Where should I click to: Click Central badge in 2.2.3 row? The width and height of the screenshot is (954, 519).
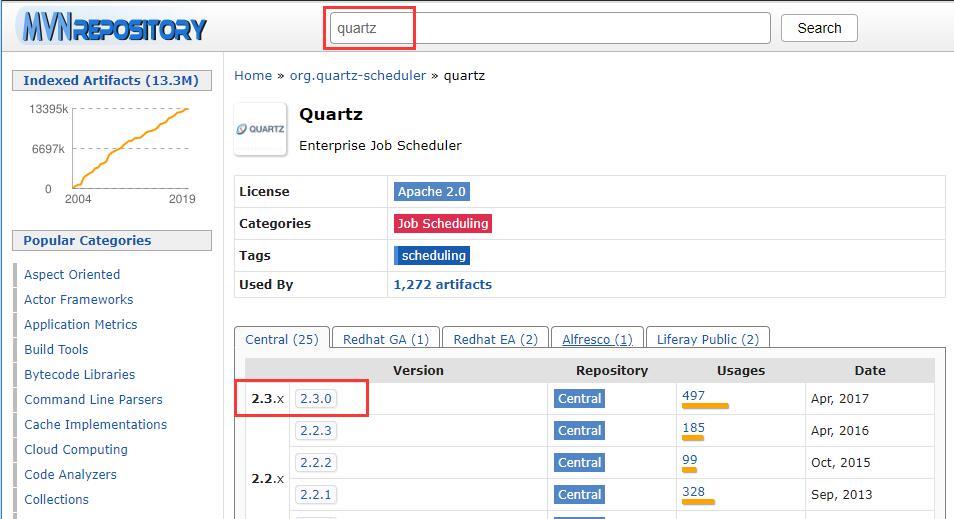pyautogui.click(x=579, y=431)
